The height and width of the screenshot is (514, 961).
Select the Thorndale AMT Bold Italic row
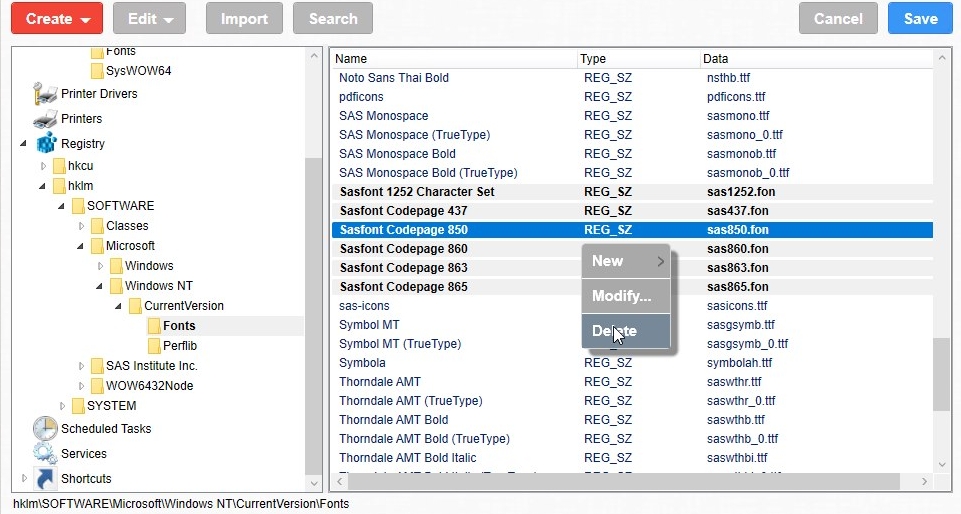click(x=632, y=458)
